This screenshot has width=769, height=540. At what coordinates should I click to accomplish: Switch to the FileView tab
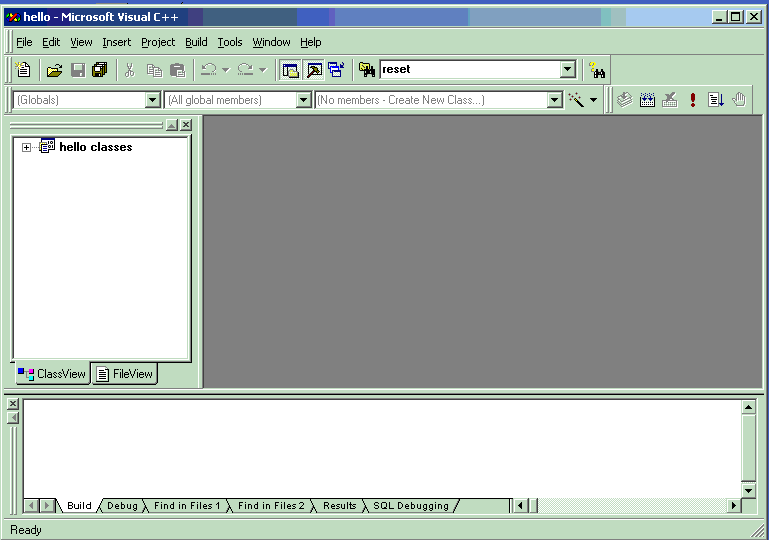click(125, 374)
